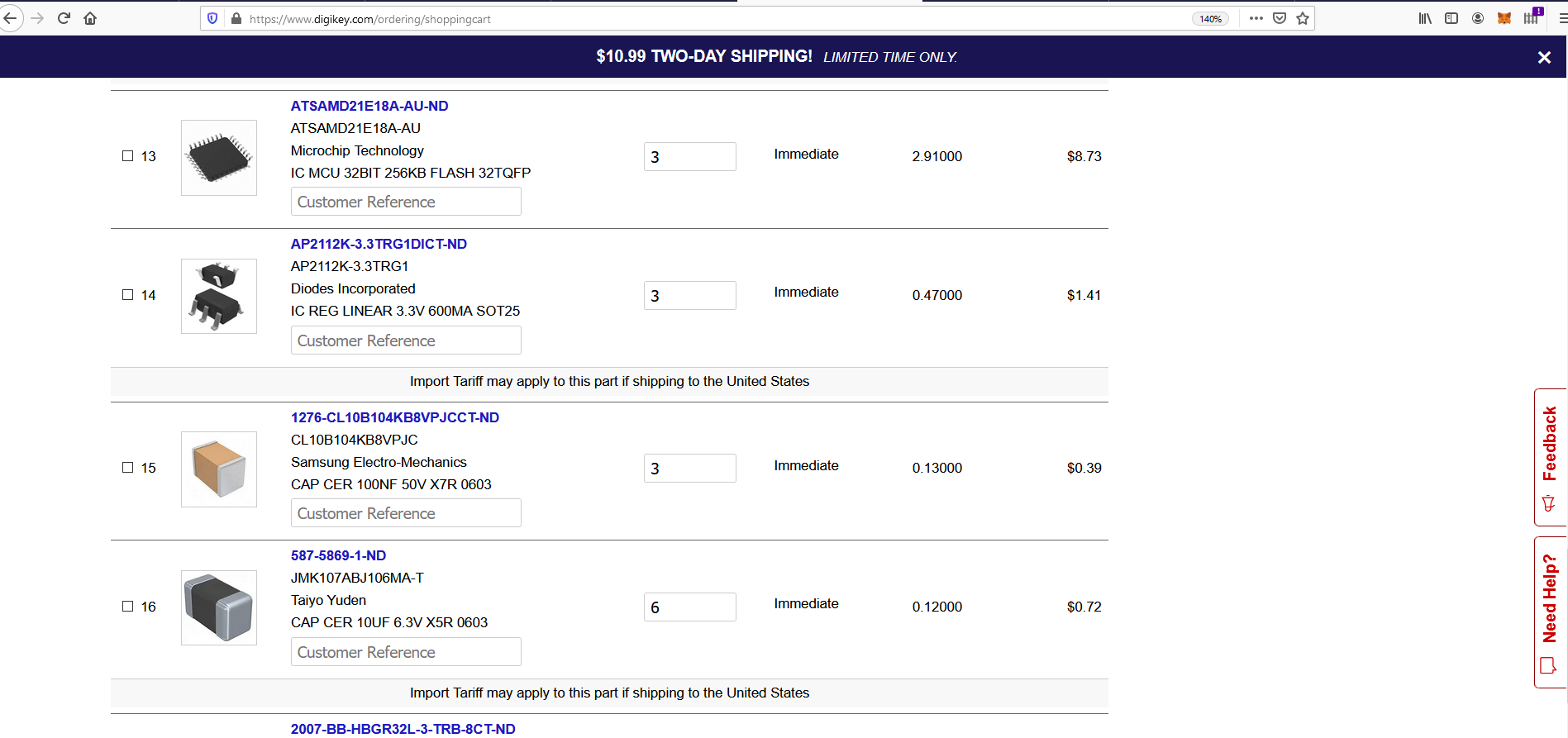Open MetaMask fox extension icon
This screenshot has height=738, width=1568.
[x=1504, y=18]
